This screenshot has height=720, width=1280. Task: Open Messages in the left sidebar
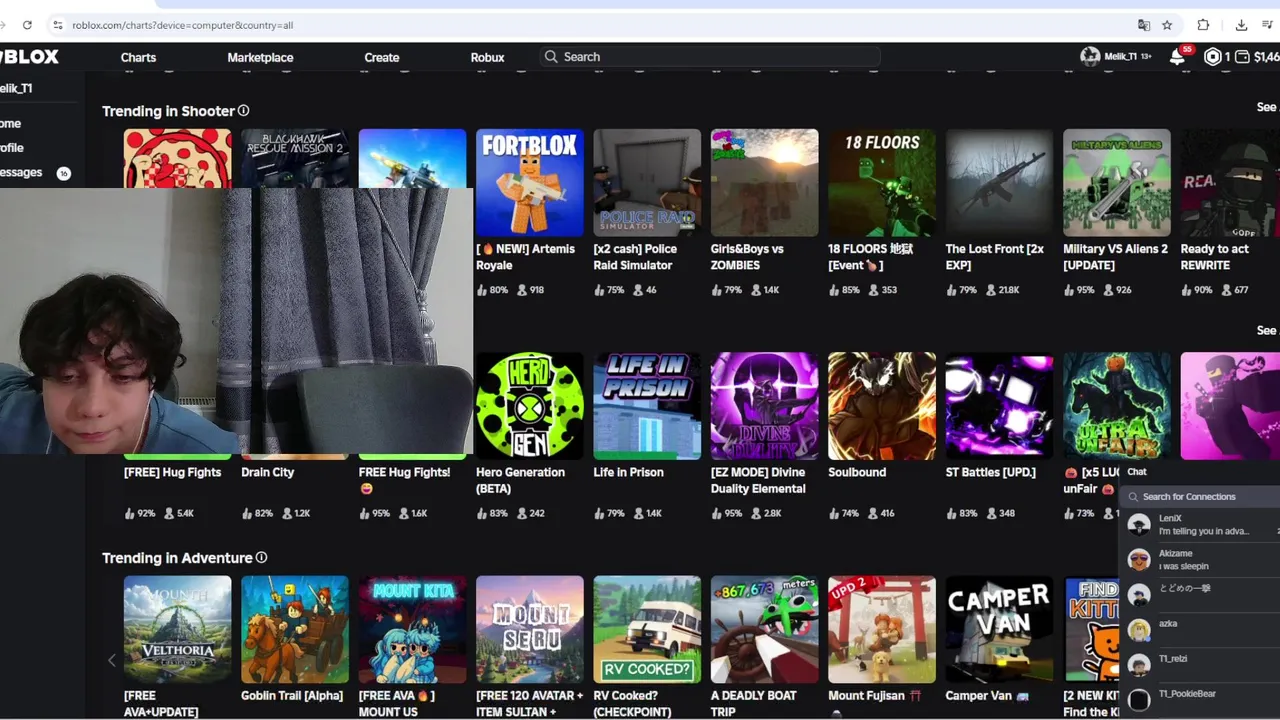[21, 172]
